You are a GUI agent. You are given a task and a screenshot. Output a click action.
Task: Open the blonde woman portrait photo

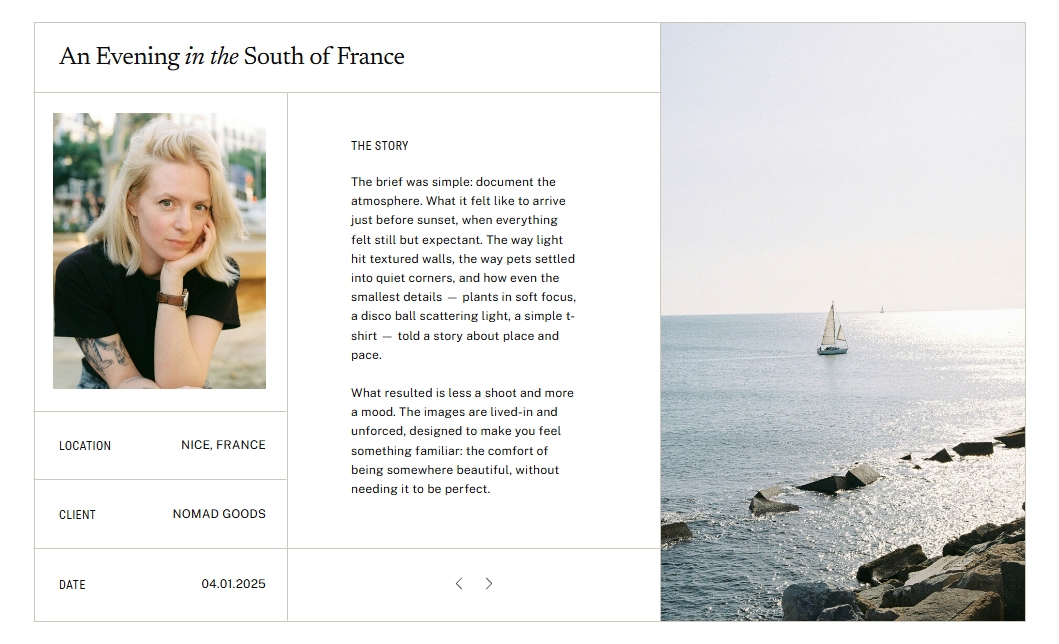click(x=159, y=250)
